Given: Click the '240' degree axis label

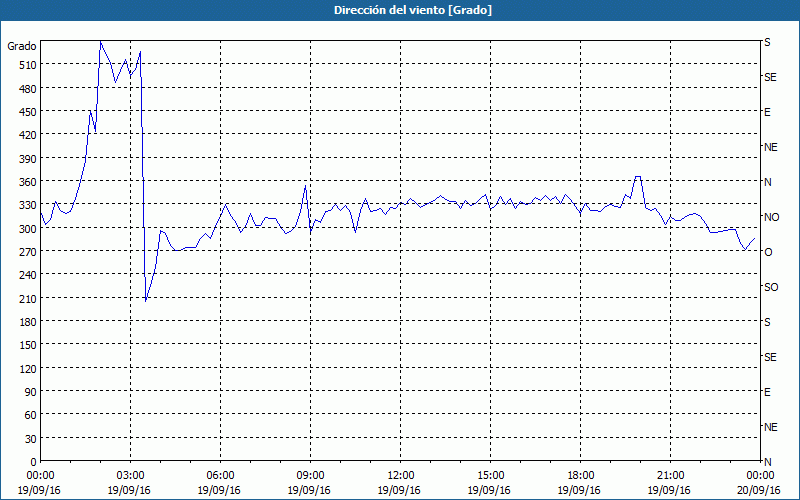Looking at the screenshot, I should [x=29, y=276].
